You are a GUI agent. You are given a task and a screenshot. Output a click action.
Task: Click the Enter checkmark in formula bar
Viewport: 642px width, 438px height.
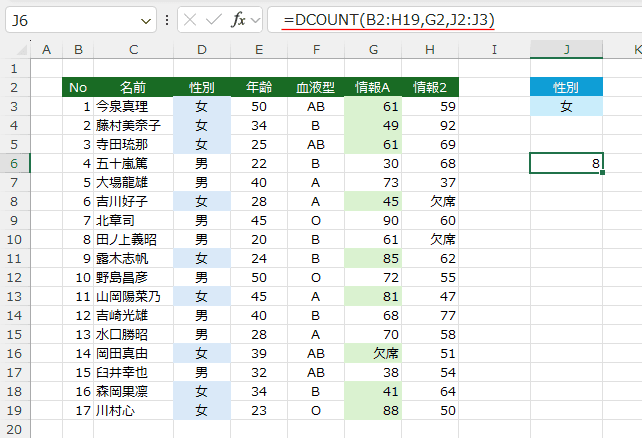[214, 20]
